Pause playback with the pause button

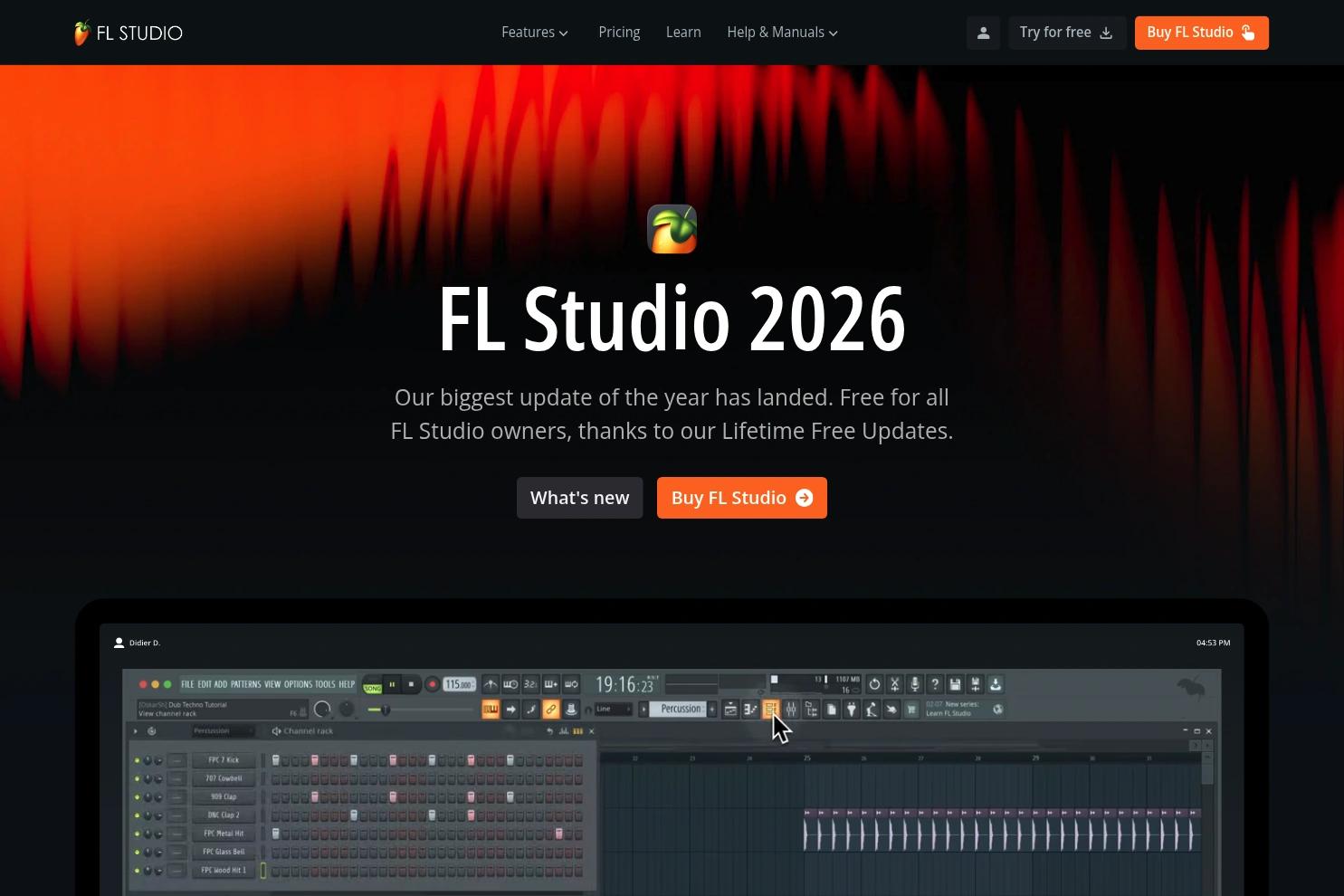pos(392,684)
